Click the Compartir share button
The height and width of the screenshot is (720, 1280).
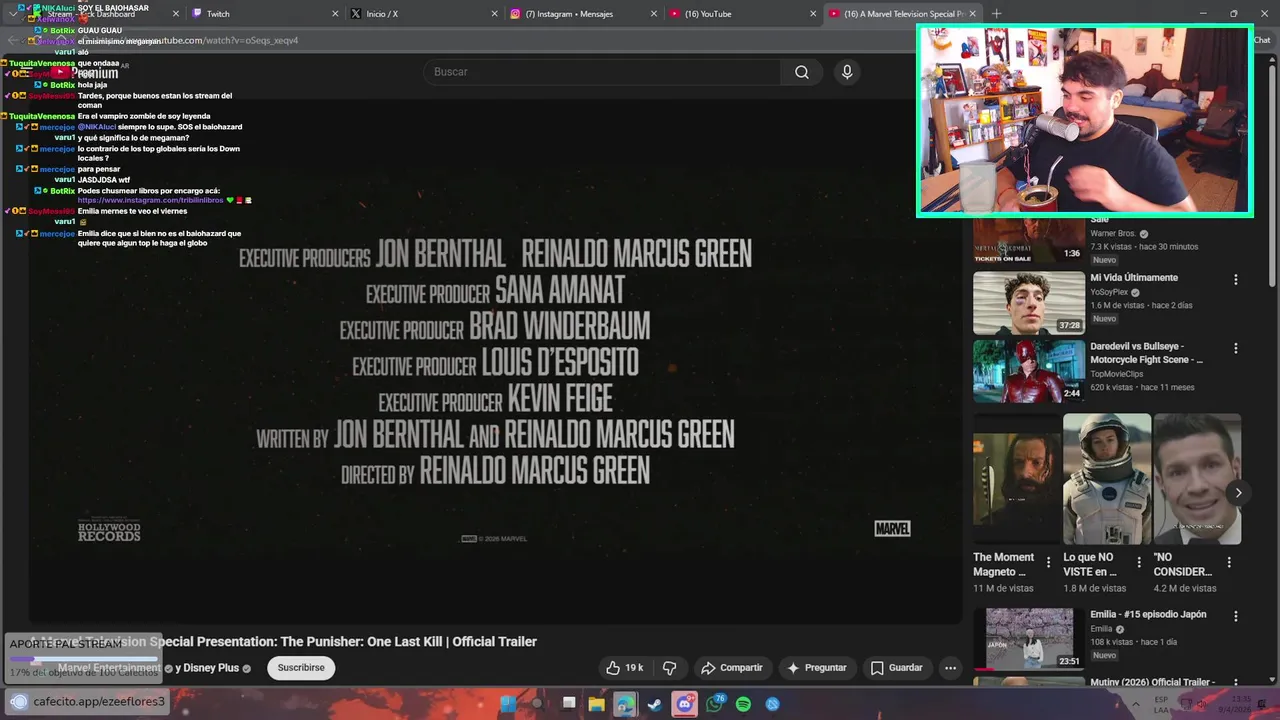click(x=732, y=668)
